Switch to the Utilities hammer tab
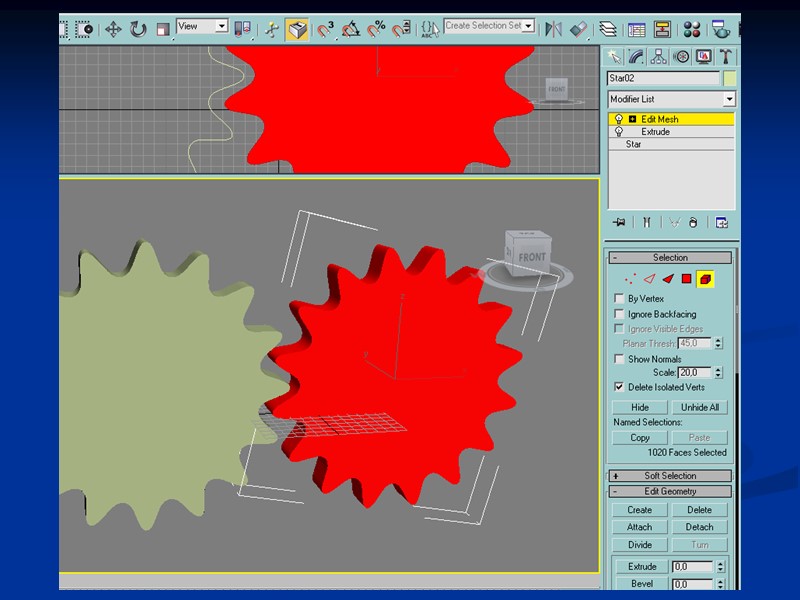The height and width of the screenshot is (600, 800). pyautogui.click(x=727, y=56)
